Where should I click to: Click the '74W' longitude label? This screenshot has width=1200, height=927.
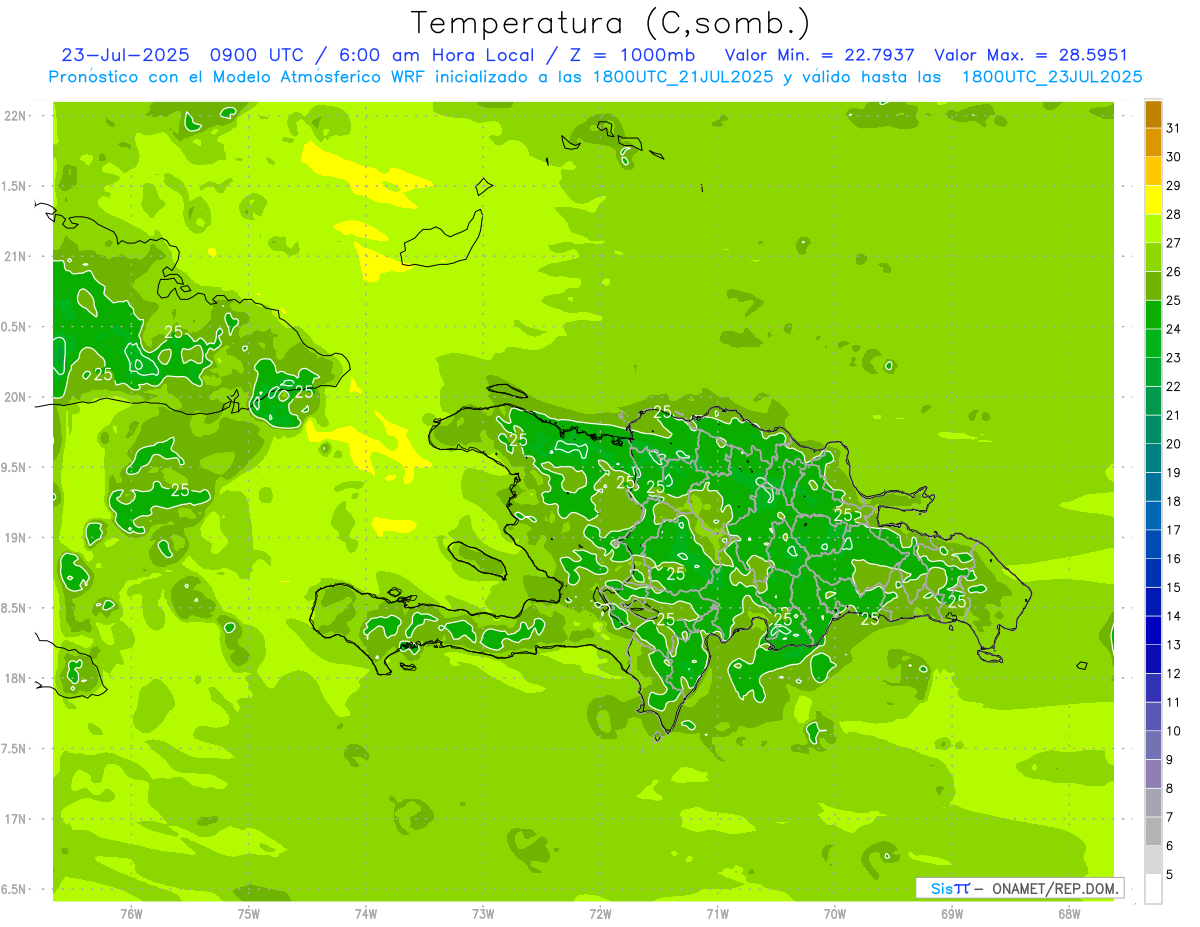pyautogui.click(x=366, y=914)
